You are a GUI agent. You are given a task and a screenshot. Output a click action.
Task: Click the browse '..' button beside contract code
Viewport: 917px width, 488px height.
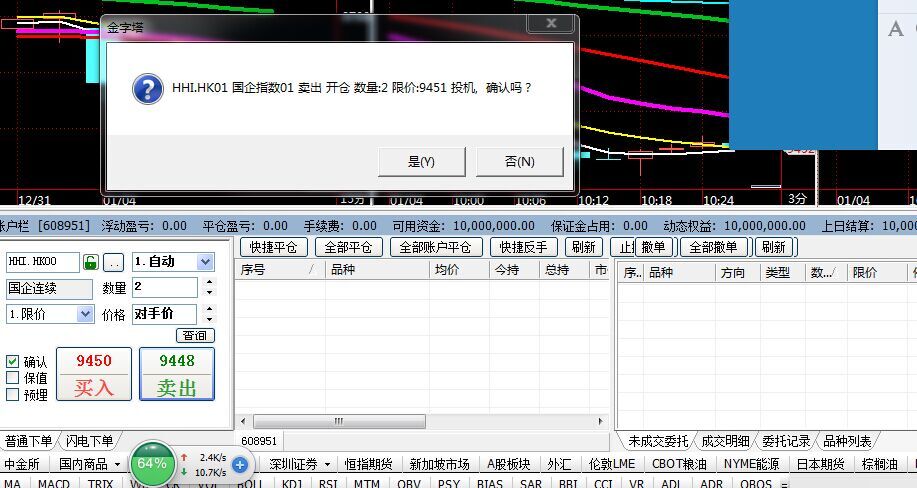pyautogui.click(x=114, y=262)
